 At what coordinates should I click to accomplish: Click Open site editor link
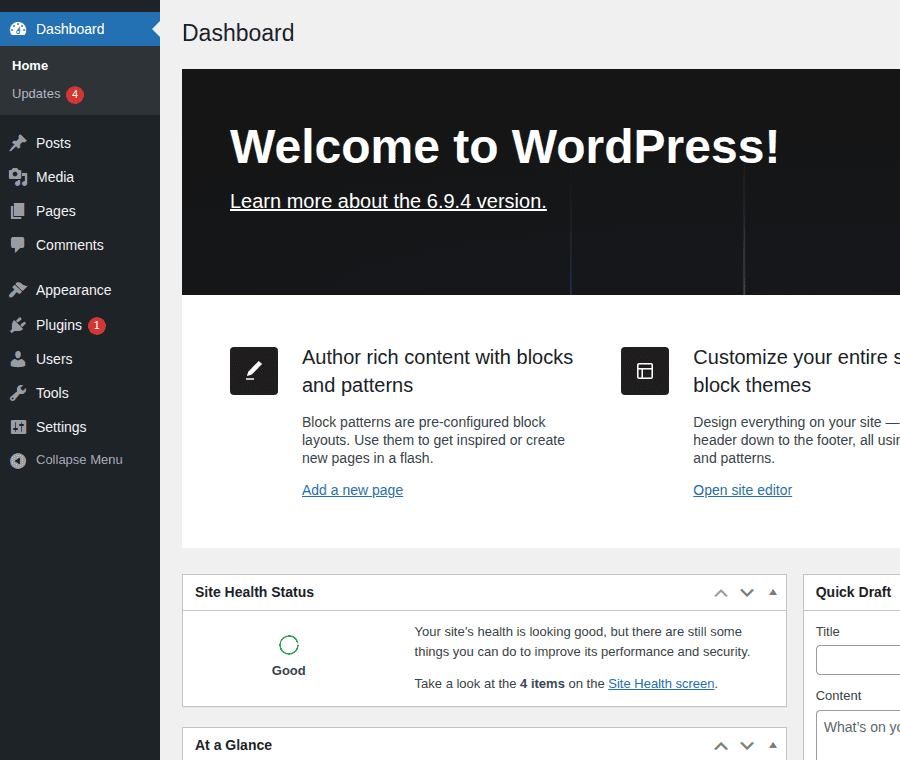[742, 490]
